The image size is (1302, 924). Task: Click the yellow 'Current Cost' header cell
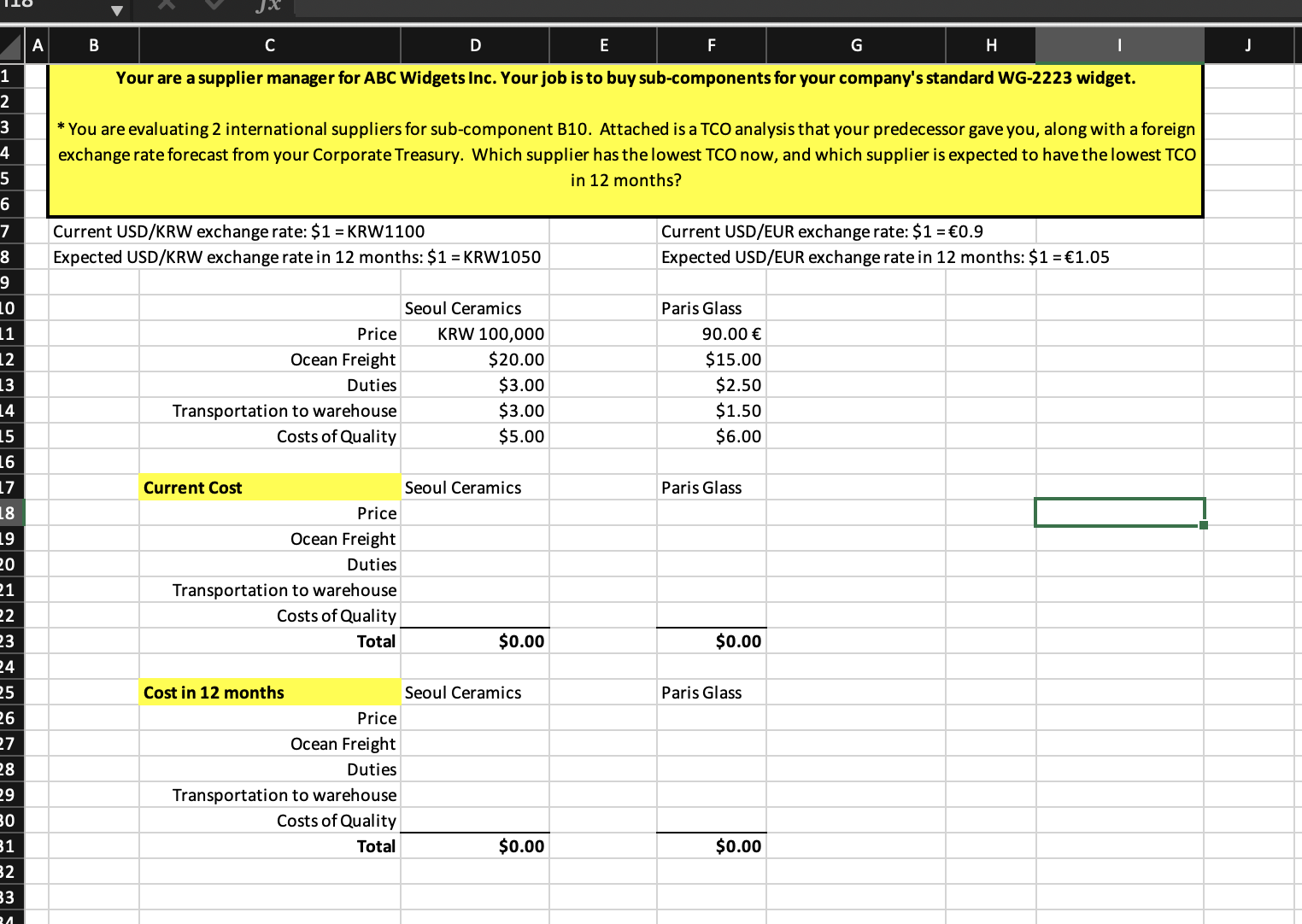[x=270, y=488]
